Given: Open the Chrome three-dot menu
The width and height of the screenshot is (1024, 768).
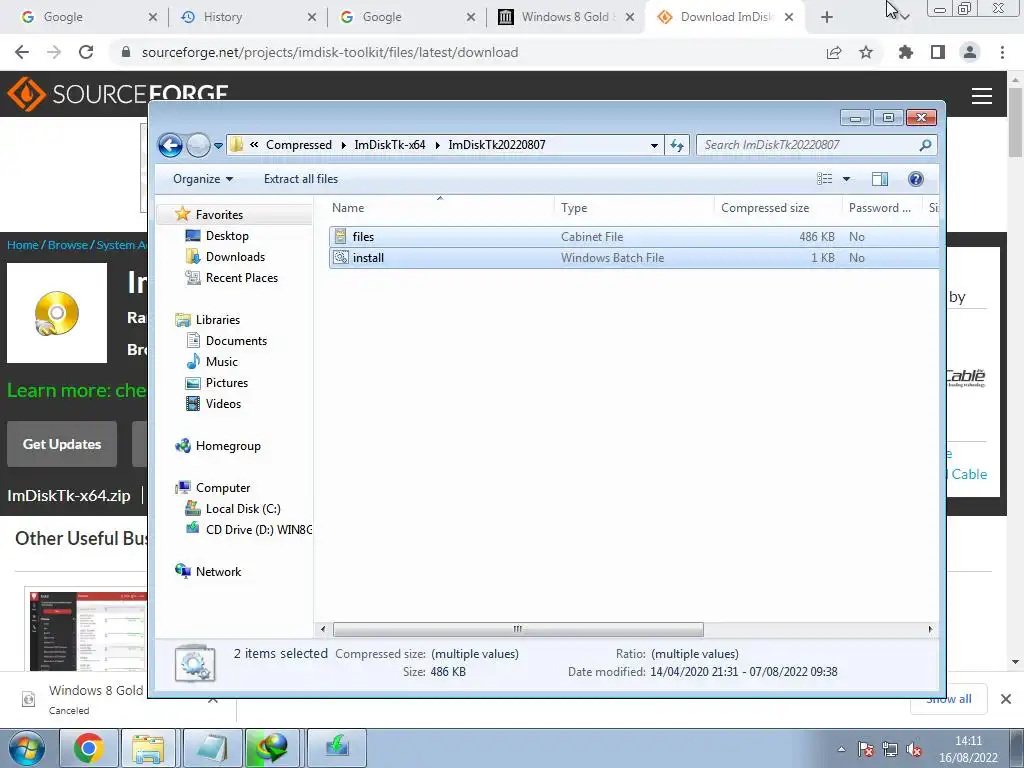Looking at the screenshot, I should (1002, 52).
